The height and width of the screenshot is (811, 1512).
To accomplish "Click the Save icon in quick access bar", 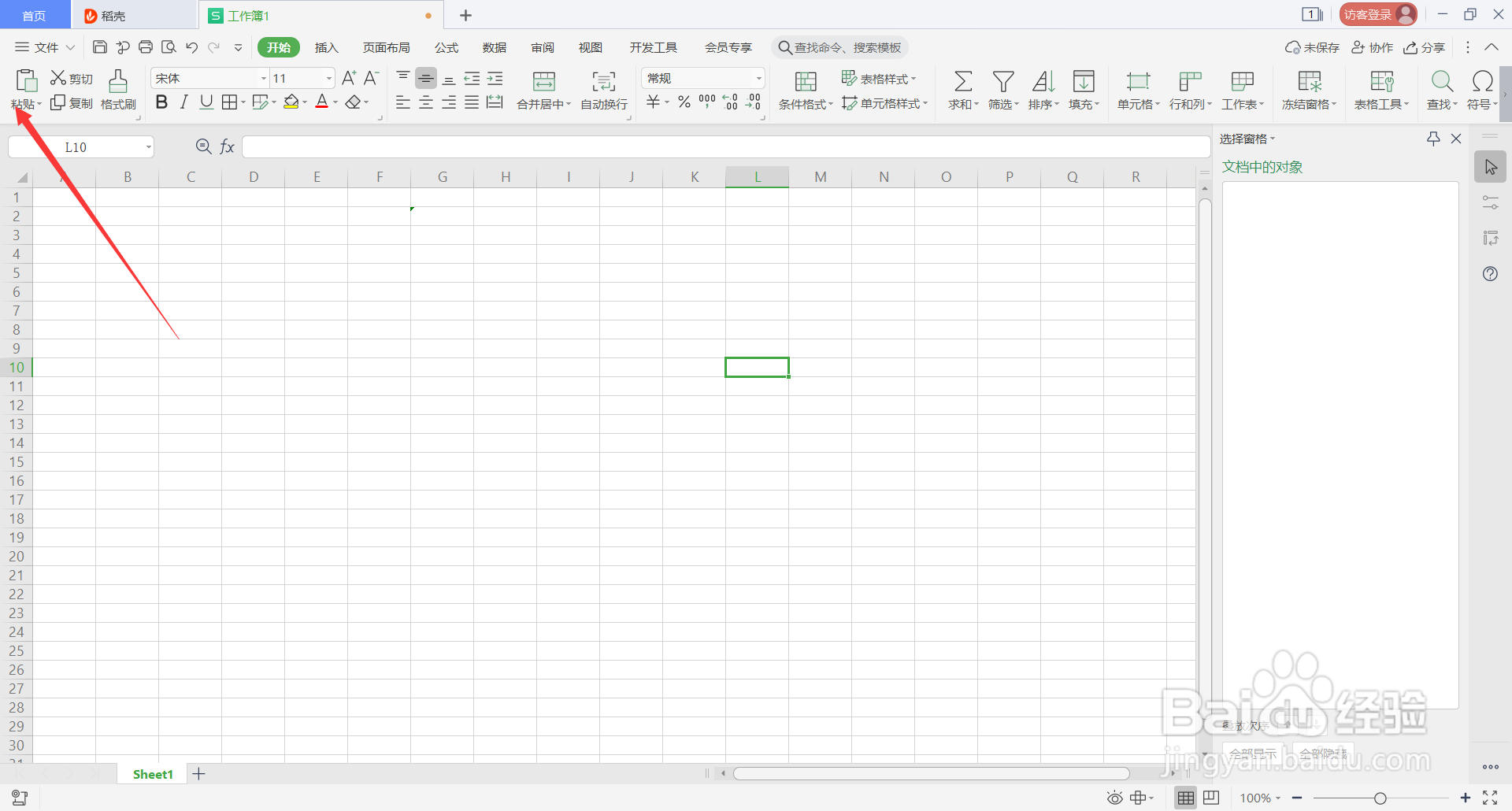I will (x=100, y=47).
